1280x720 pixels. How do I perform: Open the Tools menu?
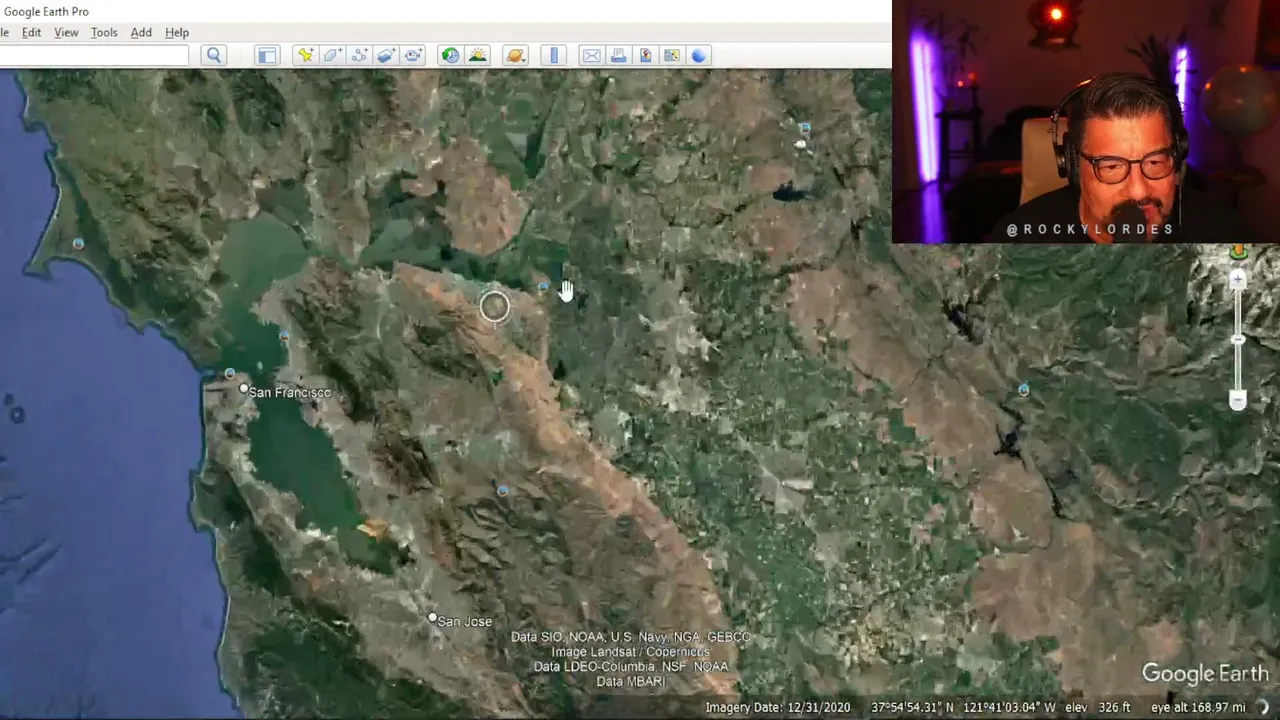104,33
